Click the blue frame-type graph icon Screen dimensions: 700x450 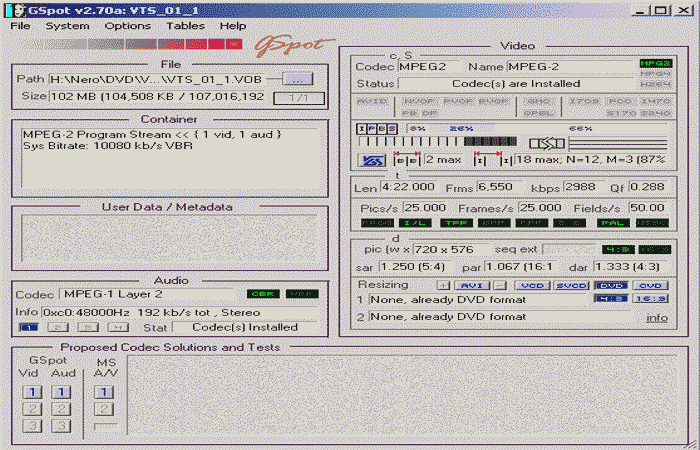click(x=372, y=160)
